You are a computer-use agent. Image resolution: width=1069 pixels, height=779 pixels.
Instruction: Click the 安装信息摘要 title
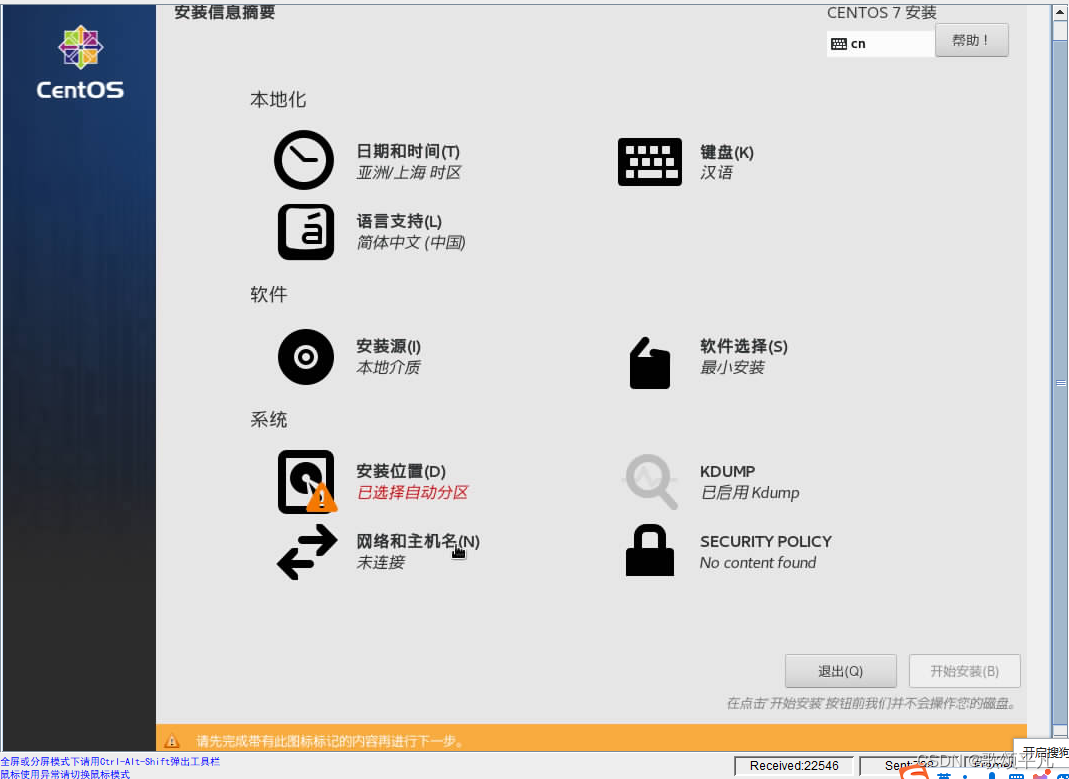(224, 12)
